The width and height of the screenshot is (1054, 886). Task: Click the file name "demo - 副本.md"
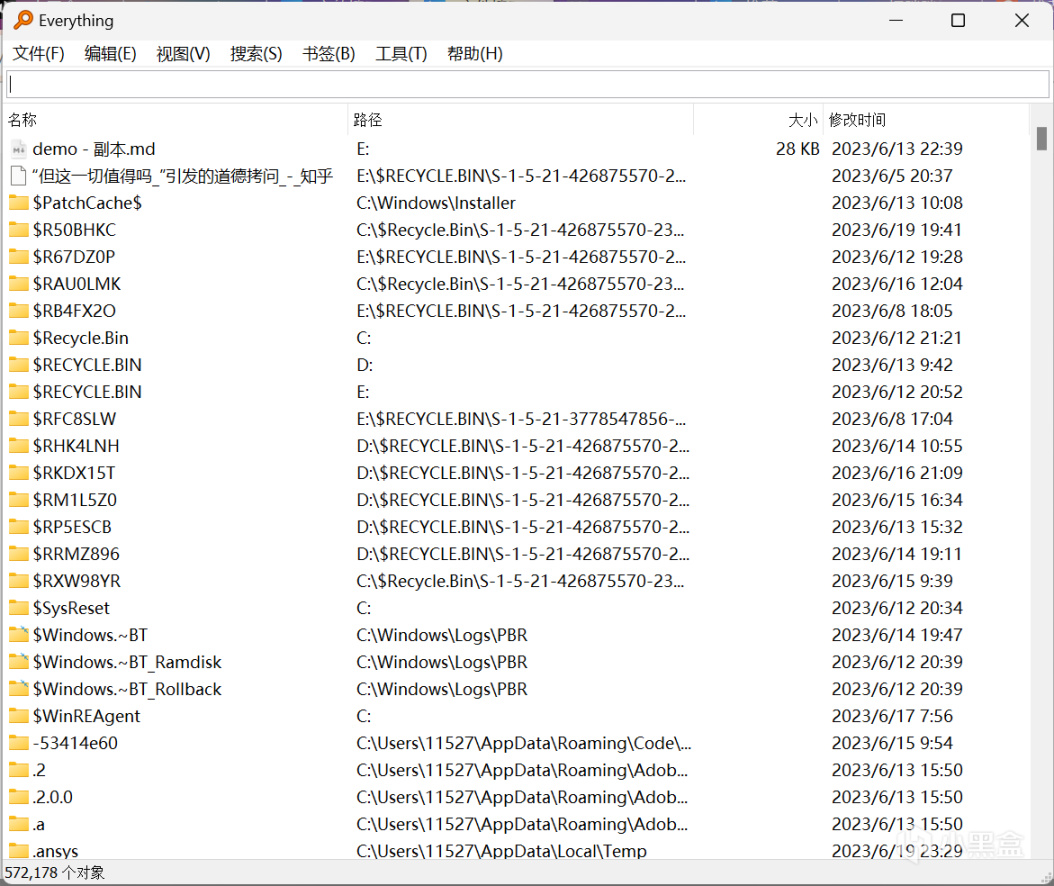tap(93, 149)
